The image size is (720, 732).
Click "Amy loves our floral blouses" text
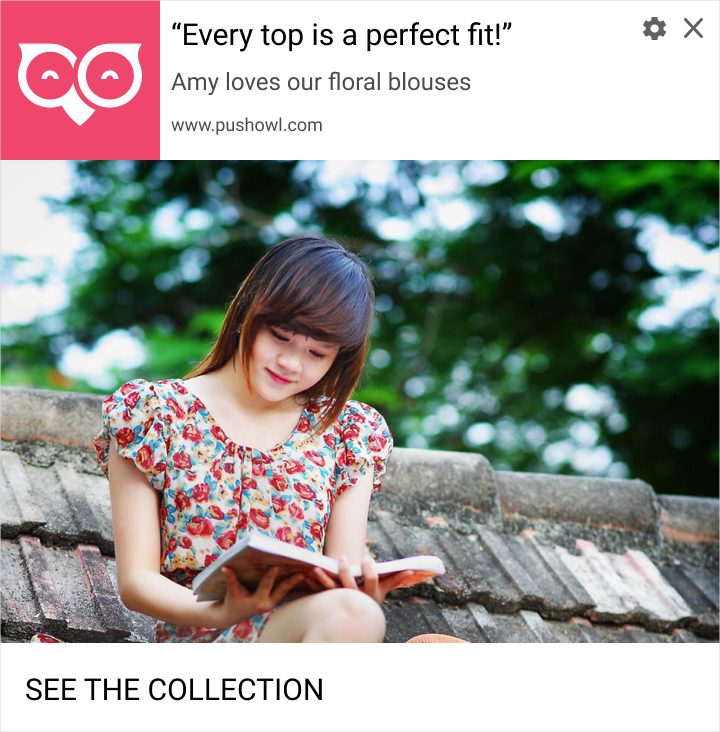[321, 82]
